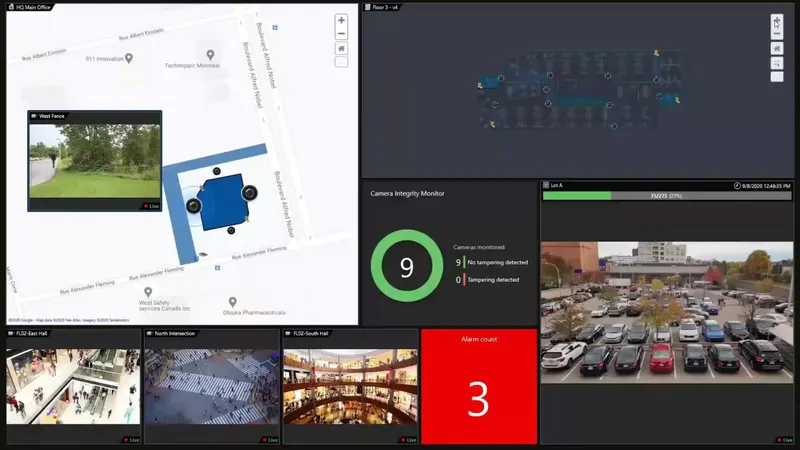Select the west camera with the view cone
Image resolution: width=800 pixels, height=450 pixels.
(193, 206)
